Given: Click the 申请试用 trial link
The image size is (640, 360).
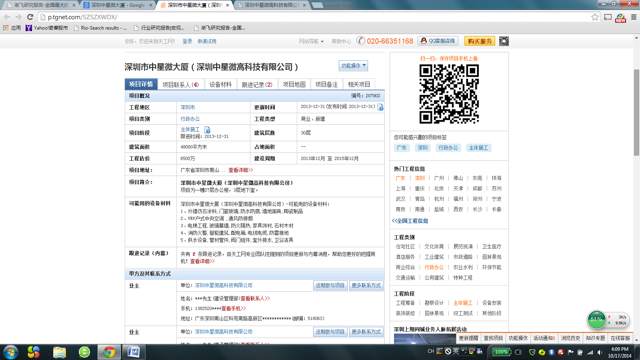Looking at the screenshot, I should point(207,41).
